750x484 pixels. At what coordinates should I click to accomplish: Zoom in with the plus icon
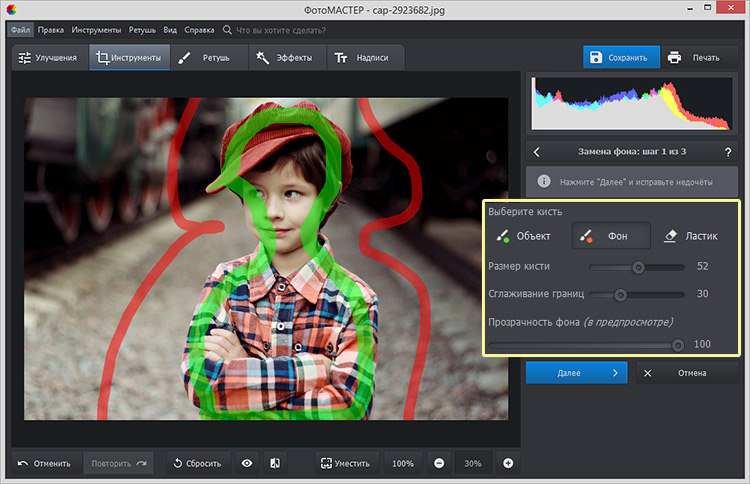coord(508,463)
